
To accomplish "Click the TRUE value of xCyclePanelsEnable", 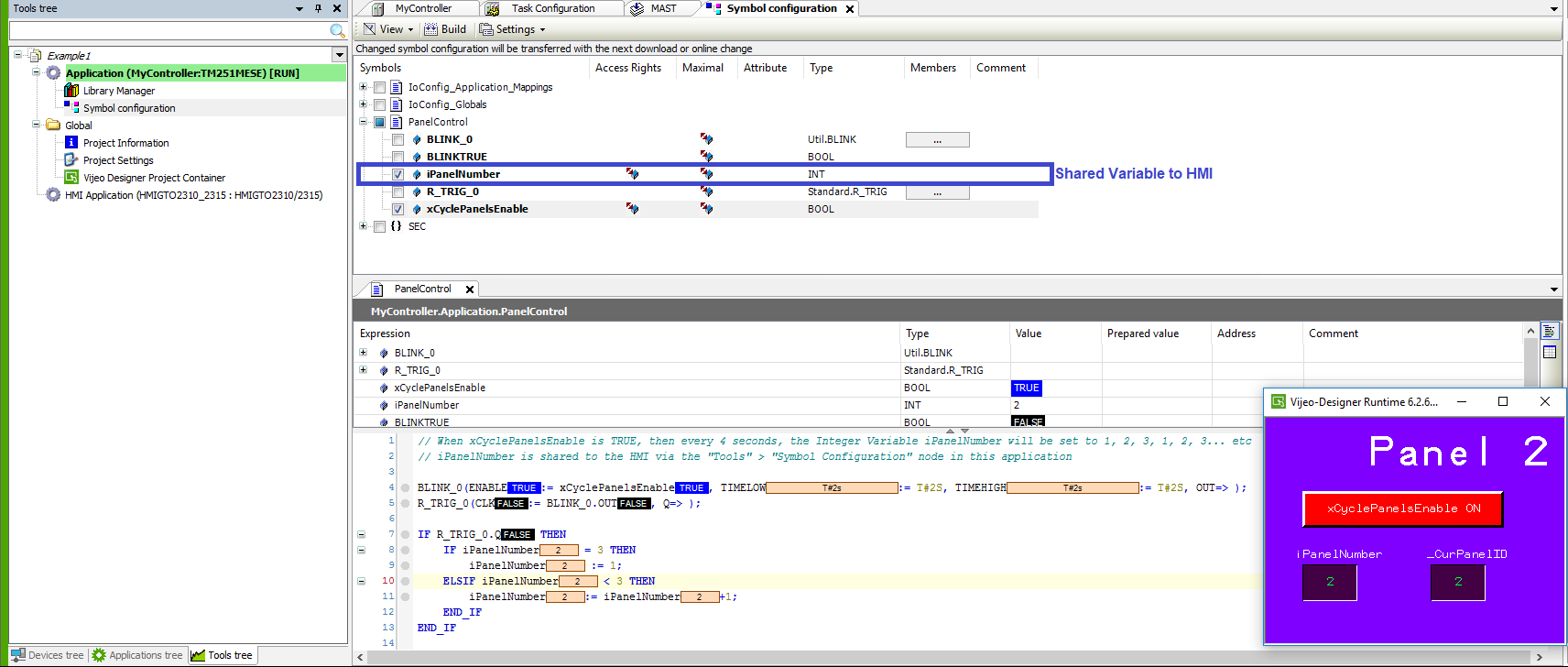I will [1027, 388].
